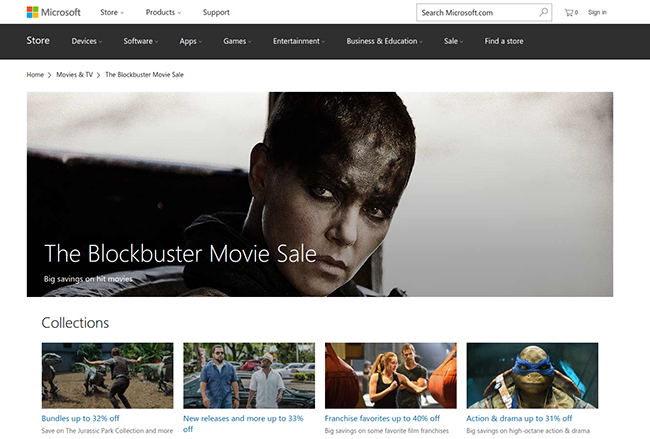
Task: Open the Support page link
Action: tap(216, 12)
